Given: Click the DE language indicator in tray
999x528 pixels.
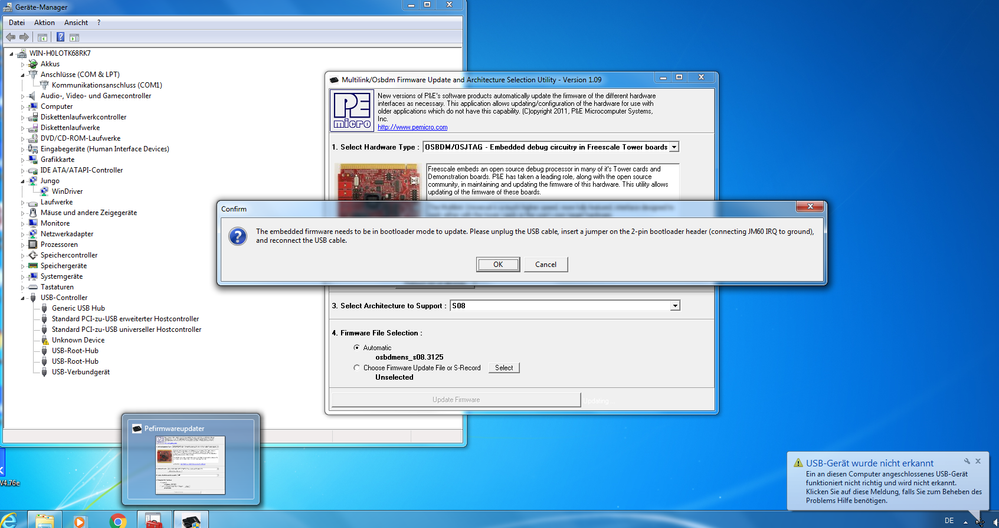Looking at the screenshot, I should (949, 520).
